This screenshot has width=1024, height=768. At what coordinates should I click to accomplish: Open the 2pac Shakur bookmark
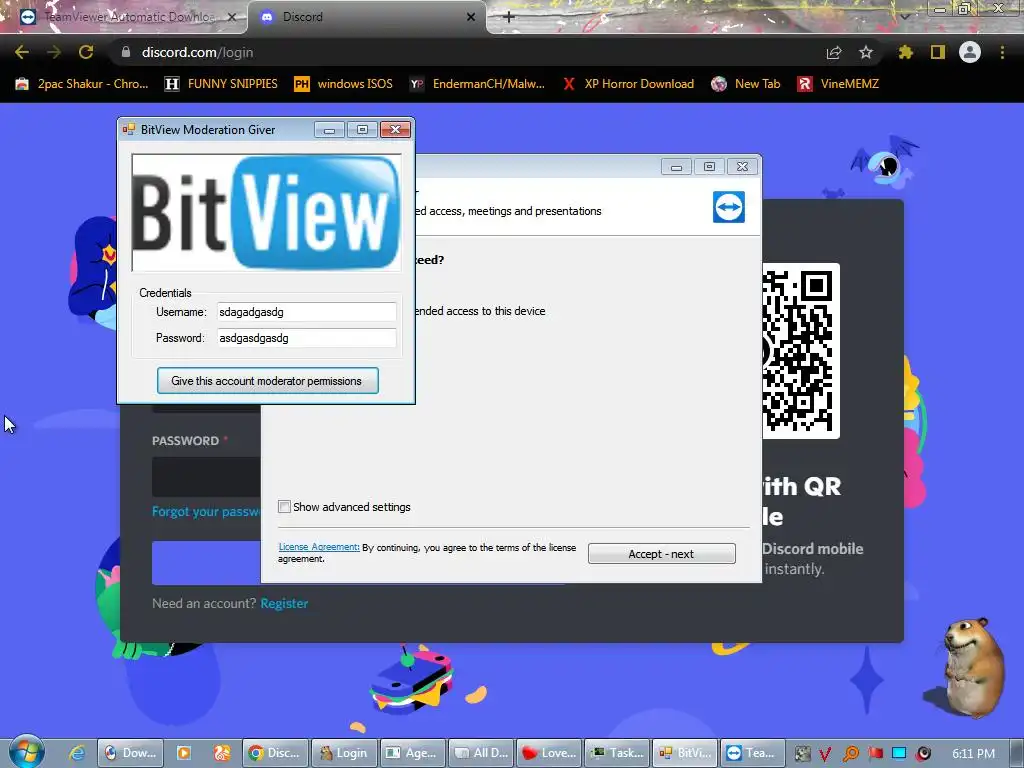[x=82, y=84]
